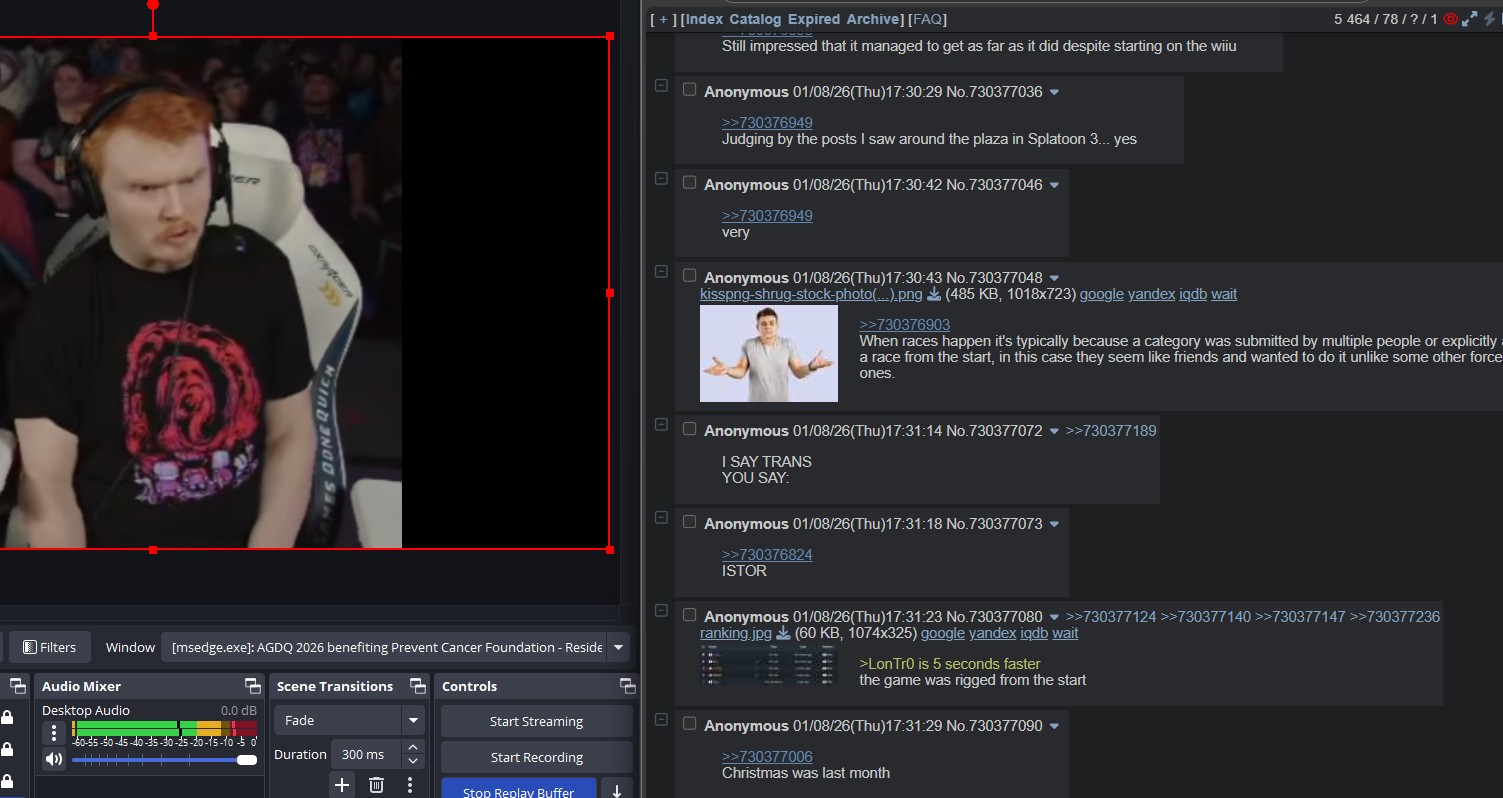Check the box for post No.730377073
Viewport: 1503px width, 798px height.
pos(689,522)
